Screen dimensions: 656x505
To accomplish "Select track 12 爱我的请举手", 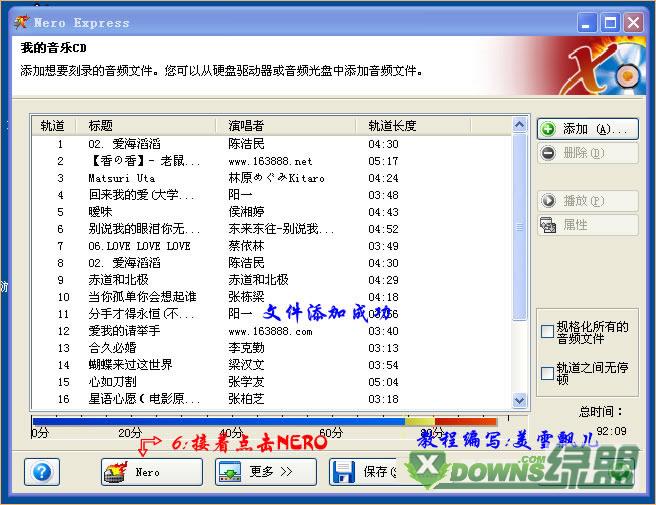I will click(271, 331).
